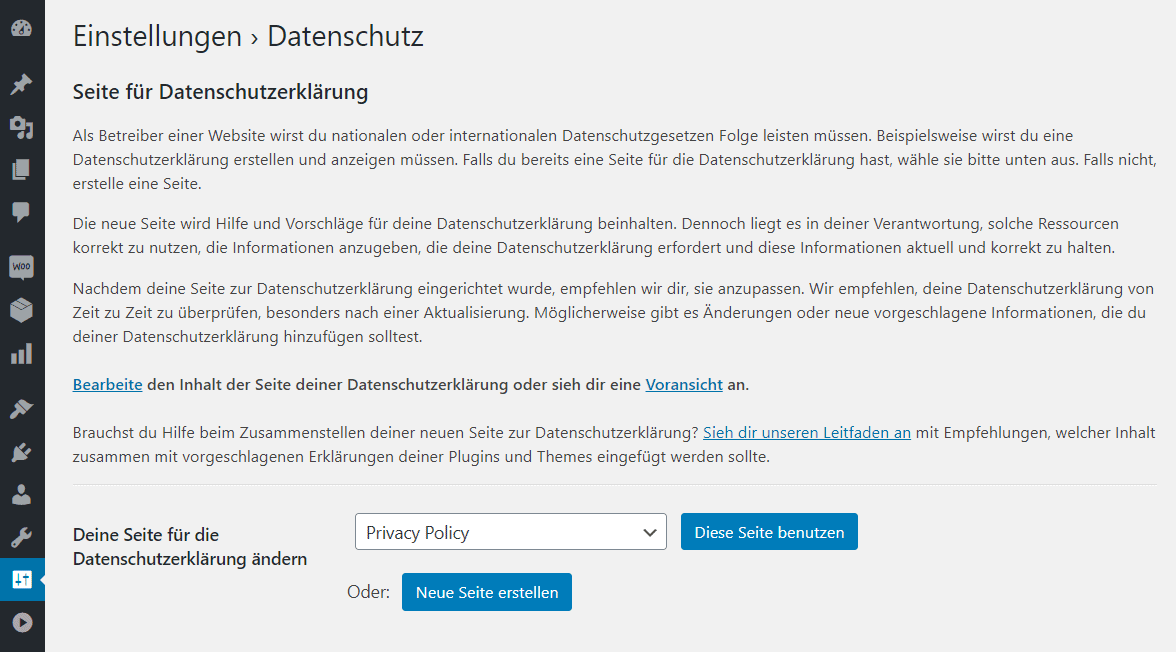Click 'Diese Seite benutzen' button

[x=769, y=531]
